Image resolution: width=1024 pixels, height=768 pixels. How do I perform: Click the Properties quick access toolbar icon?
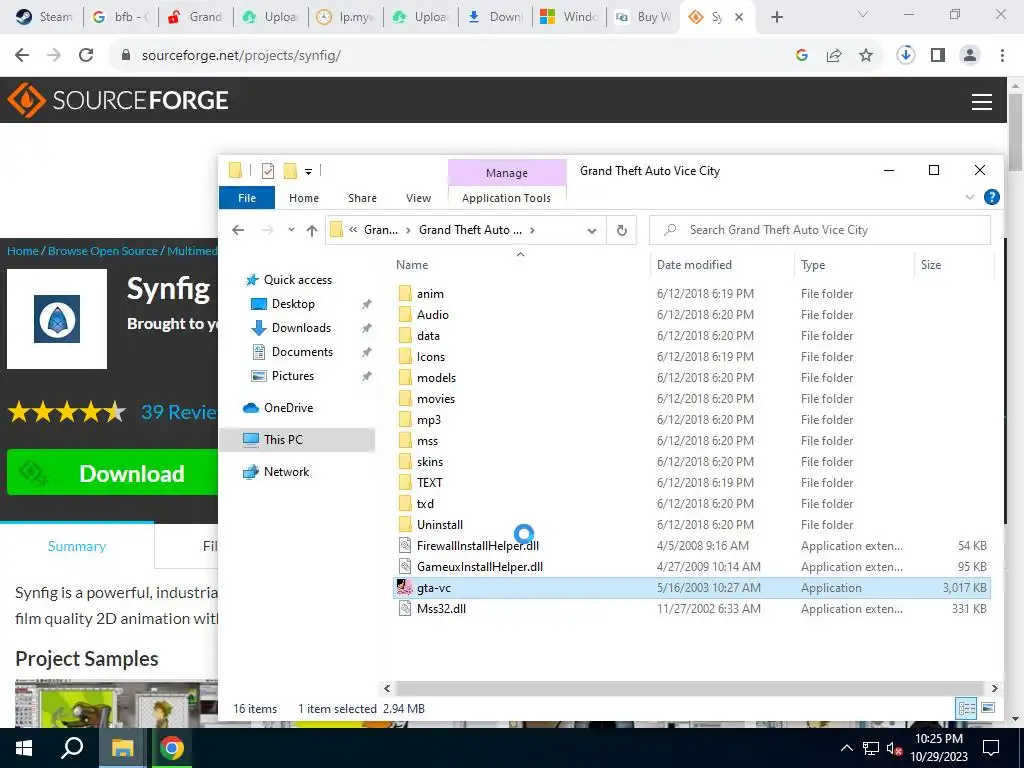pyautogui.click(x=268, y=171)
